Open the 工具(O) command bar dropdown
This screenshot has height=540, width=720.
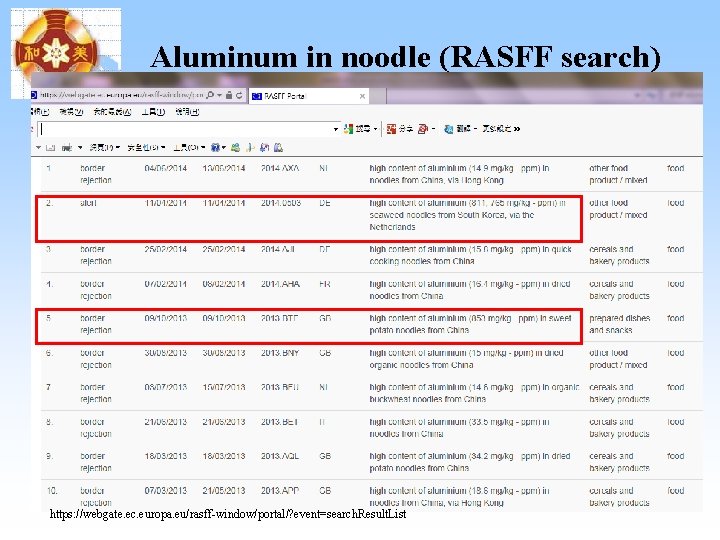(x=189, y=147)
